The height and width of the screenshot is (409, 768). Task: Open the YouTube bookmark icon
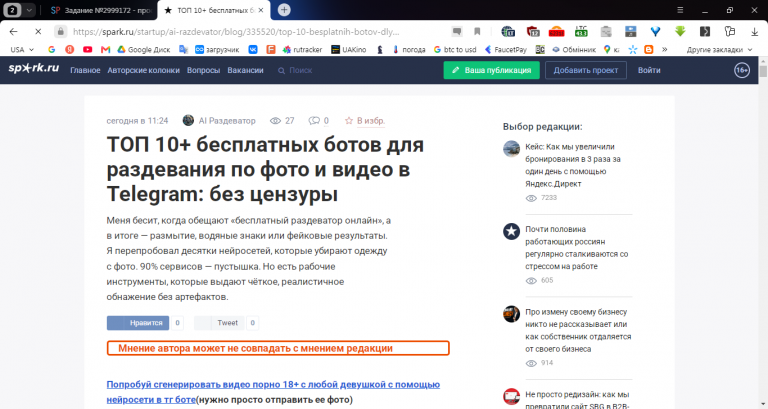coord(87,49)
